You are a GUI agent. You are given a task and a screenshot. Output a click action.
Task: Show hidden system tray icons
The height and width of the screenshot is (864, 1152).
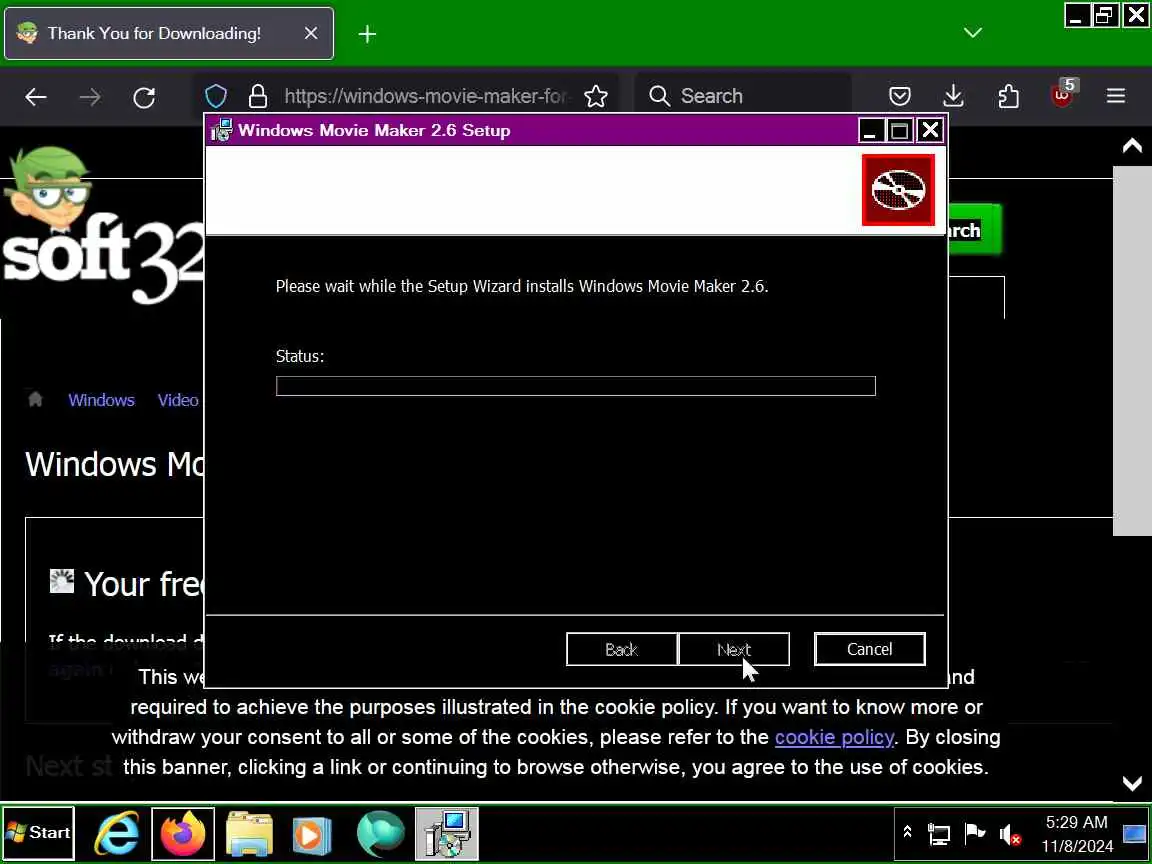click(x=907, y=832)
